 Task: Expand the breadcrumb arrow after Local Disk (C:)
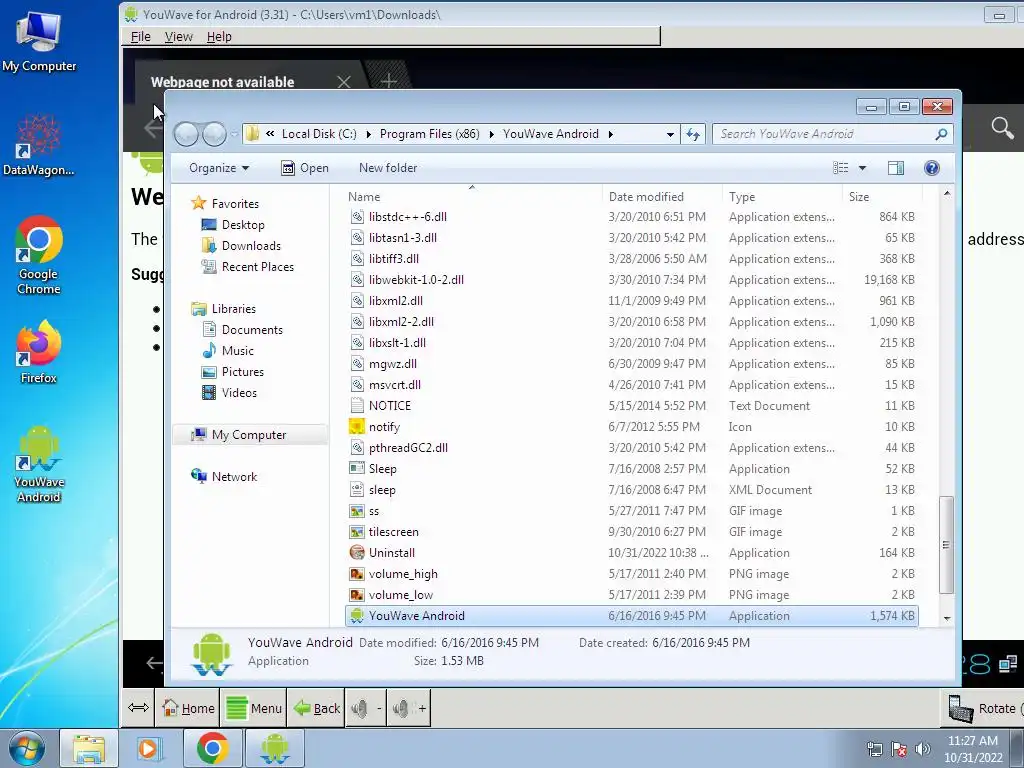[x=368, y=135]
